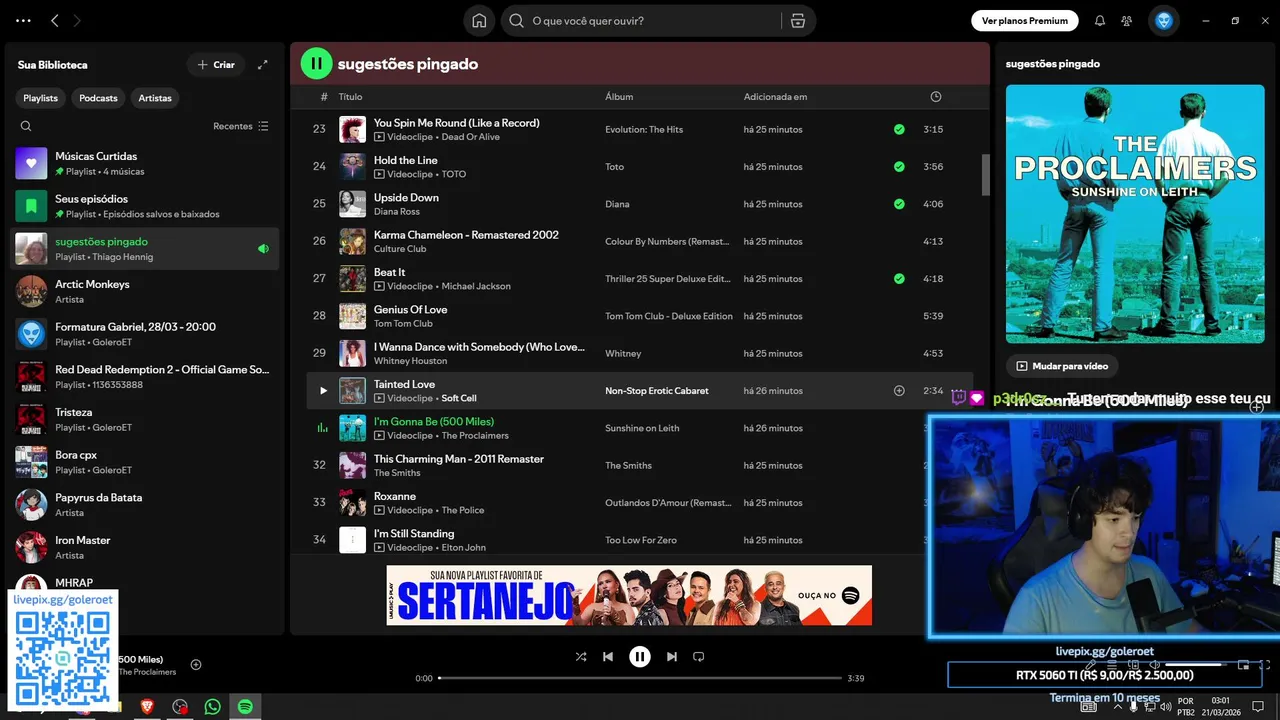Open the friend activity icon
The image size is (1280, 720).
point(1127,20)
